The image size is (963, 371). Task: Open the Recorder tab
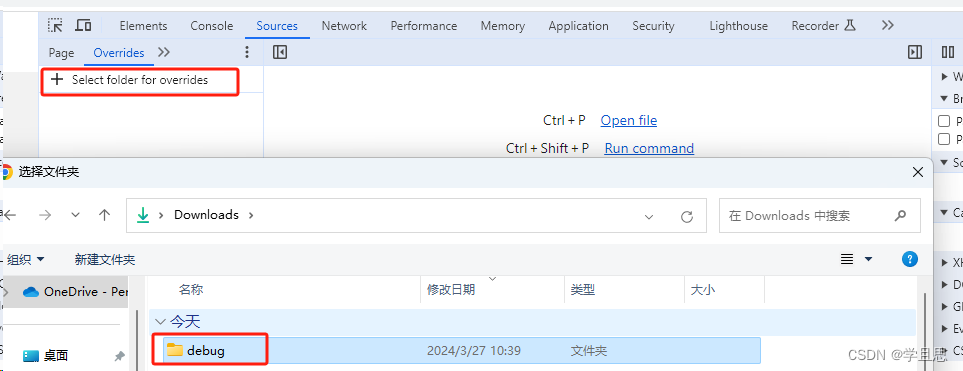tap(823, 26)
